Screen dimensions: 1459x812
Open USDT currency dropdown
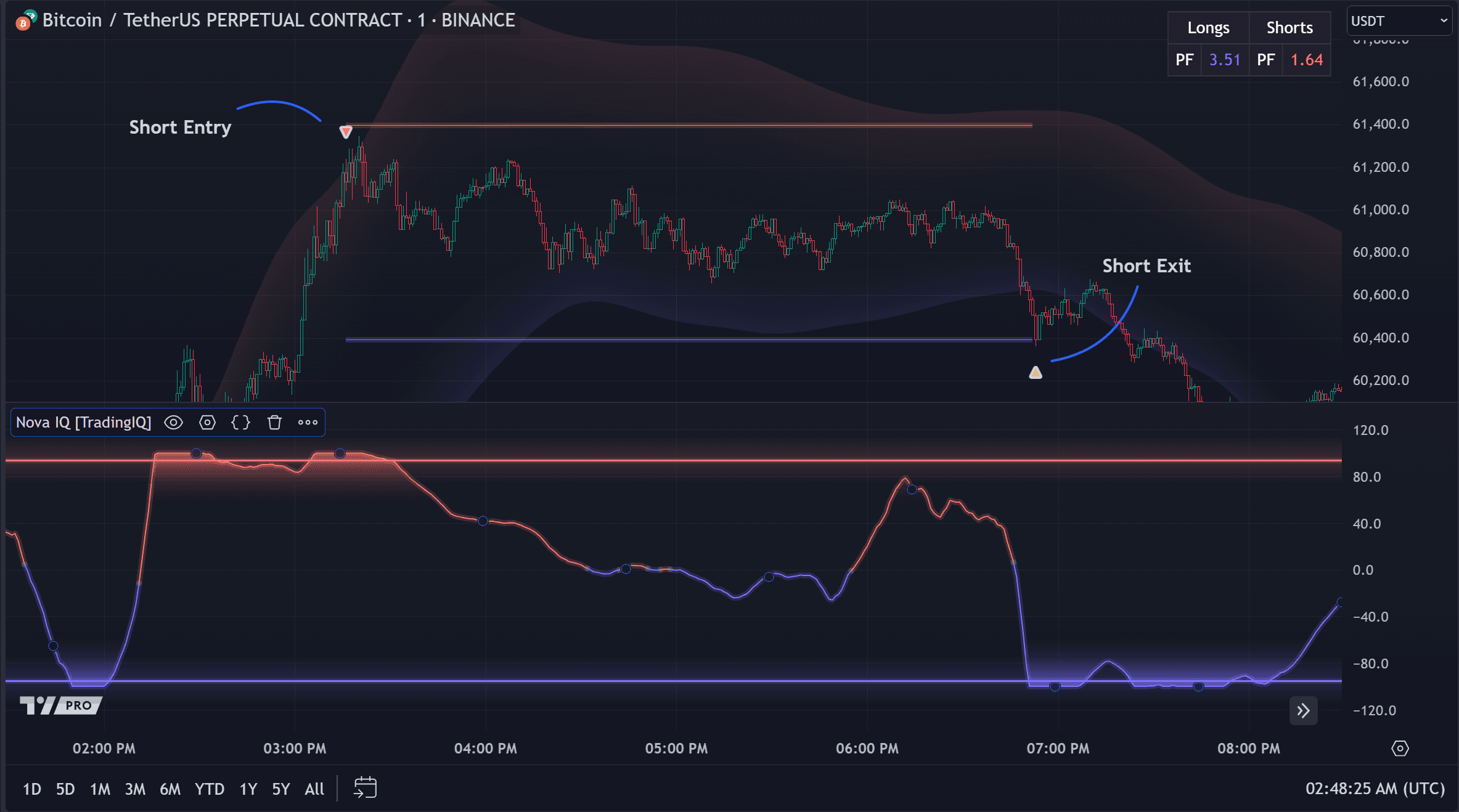click(1399, 21)
